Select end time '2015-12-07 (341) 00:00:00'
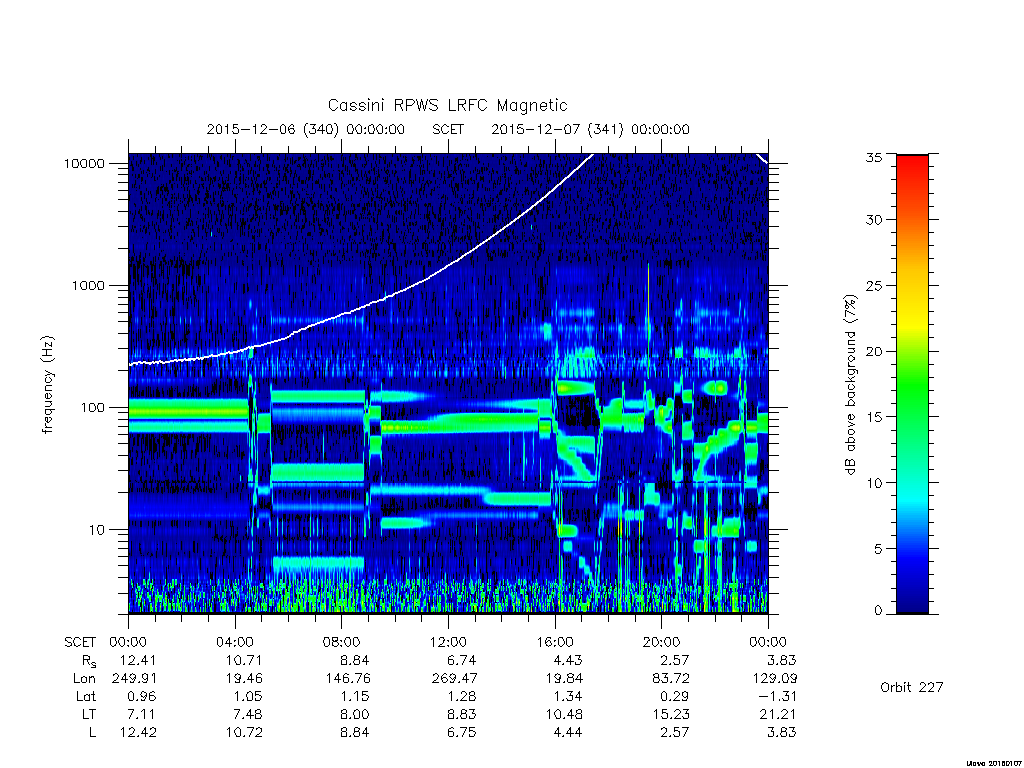1024x768 pixels. coord(590,129)
